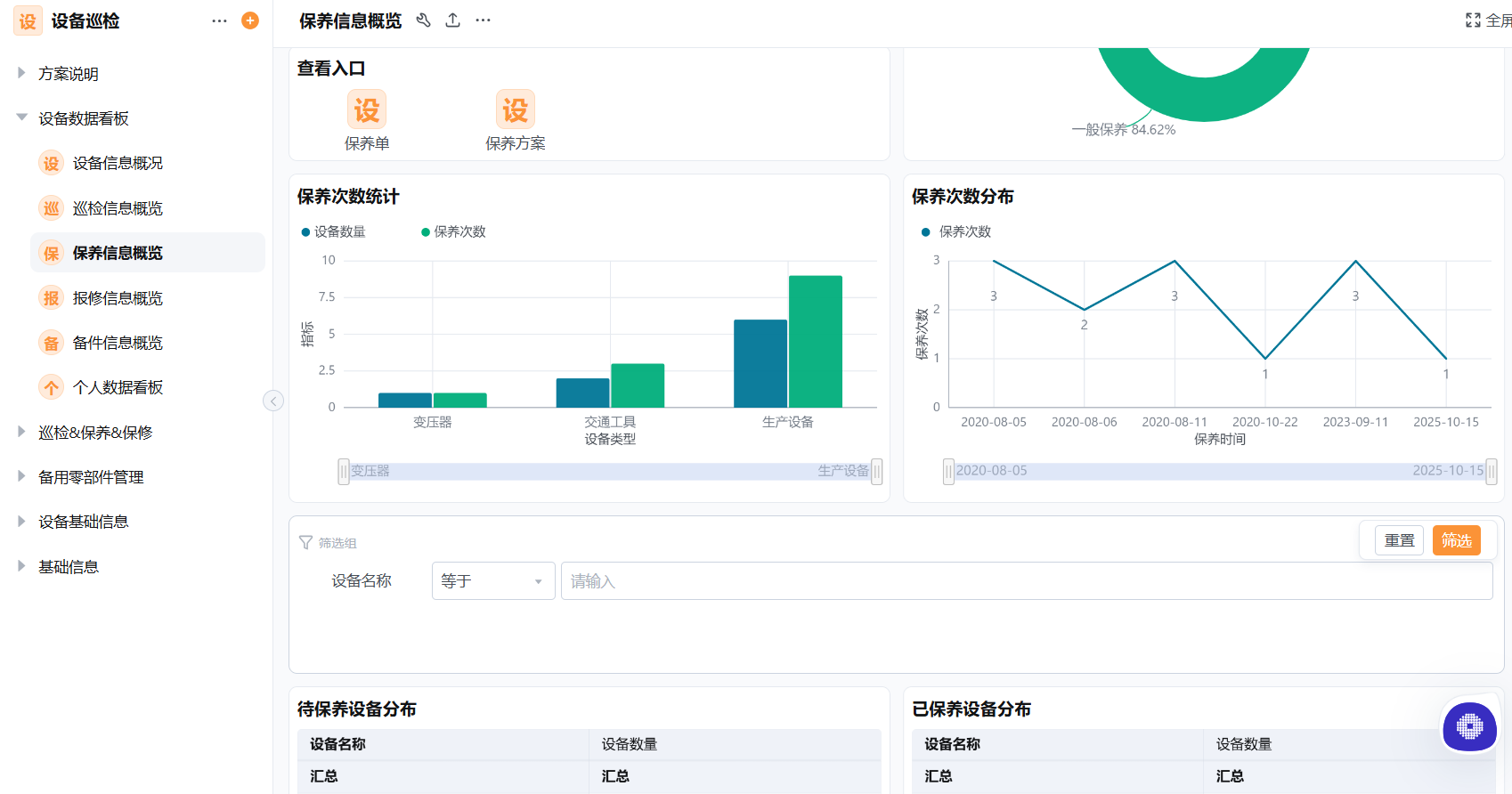The image size is (1512, 794).
Task: Click the 重置 reset button
Action: [1399, 540]
